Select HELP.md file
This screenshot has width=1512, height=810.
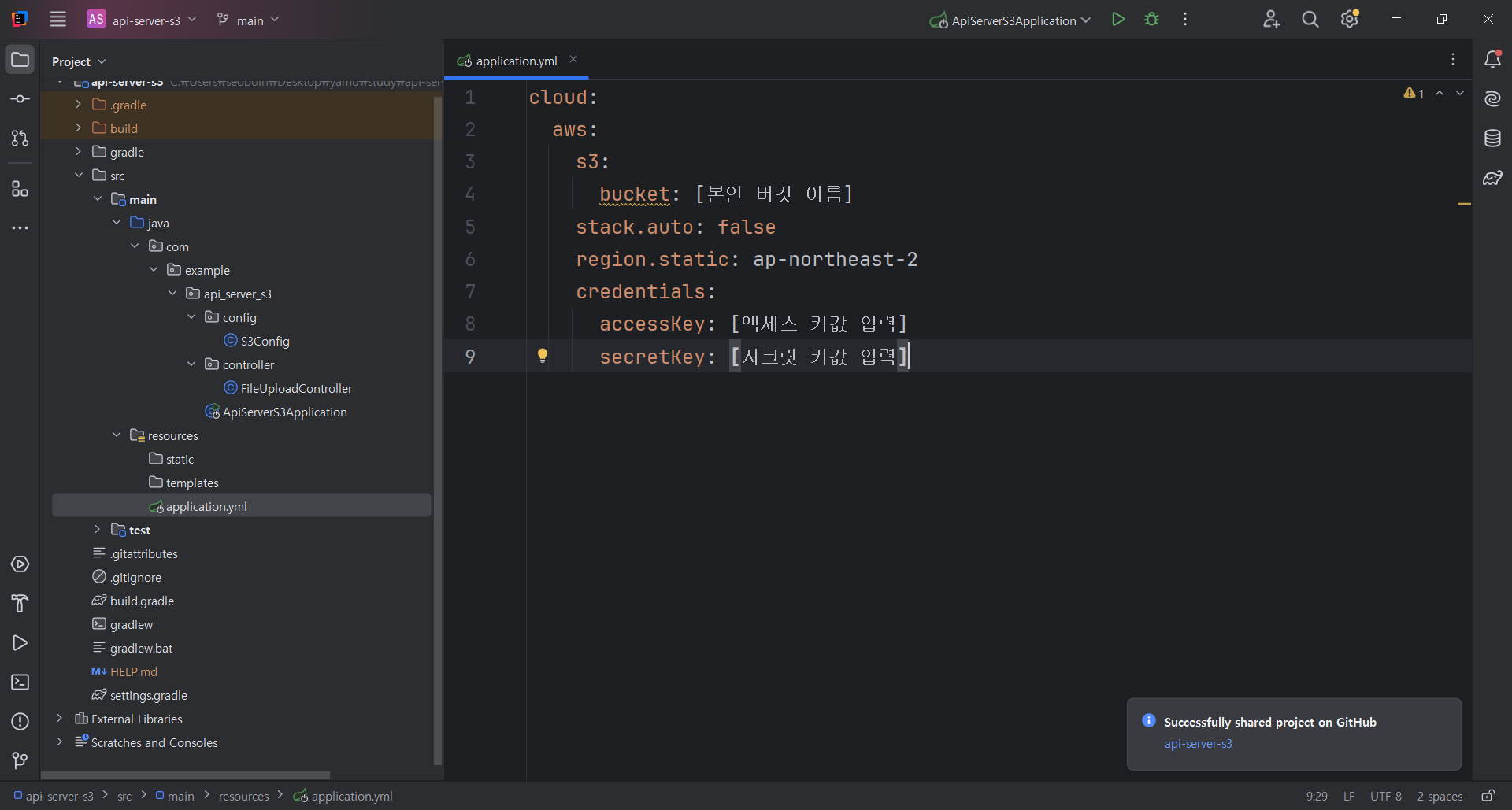pyautogui.click(x=124, y=671)
